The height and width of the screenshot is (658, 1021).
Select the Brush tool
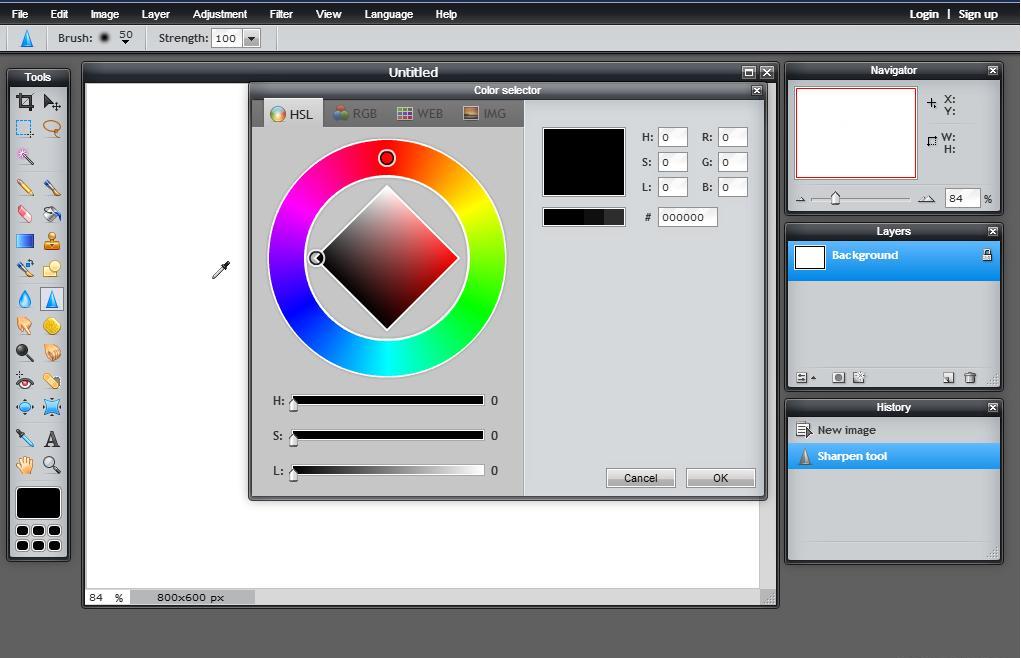pos(52,187)
